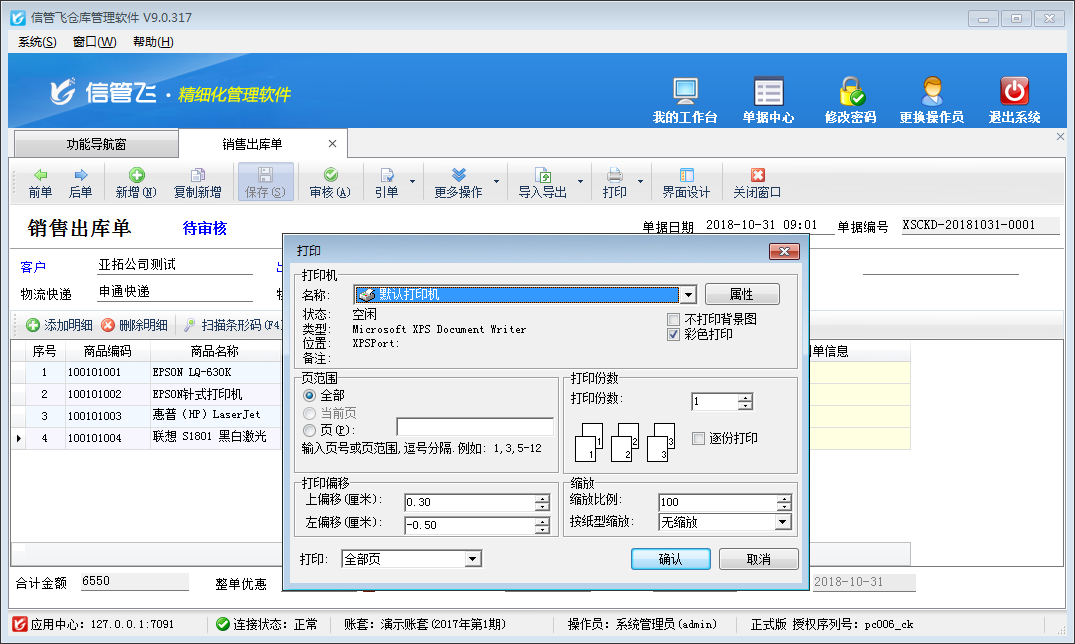Image resolution: width=1075 pixels, height=644 pixels.
Task: Open 打印 全部页 dropdown
Action: coord(473,559)
